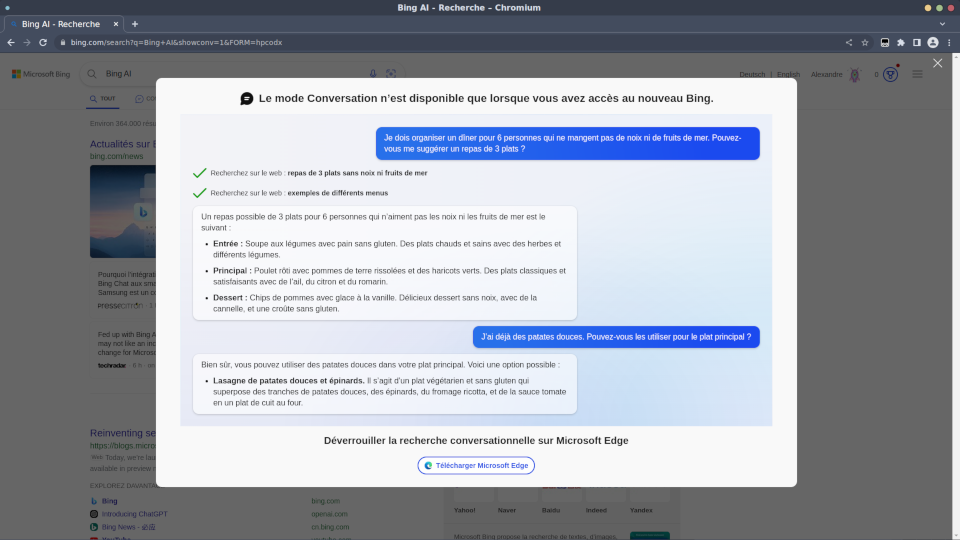Close the Bing AI - Recherche tab
Viewport: 960px width, 540px height.
click(115, 23)
